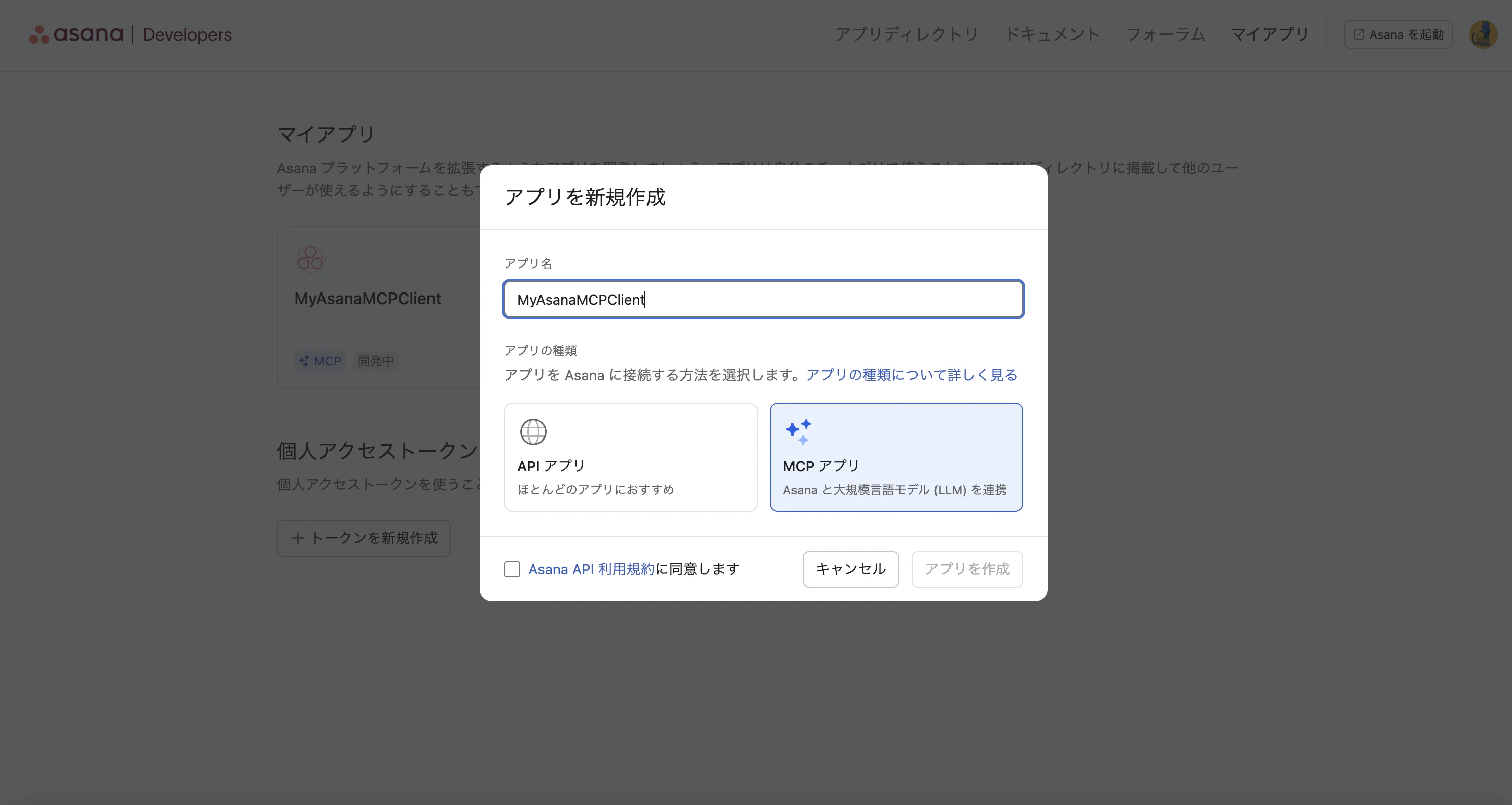Screen dimensions: 1512x805
Task: Click the アプリを作成 button
Action: point(967,569)
